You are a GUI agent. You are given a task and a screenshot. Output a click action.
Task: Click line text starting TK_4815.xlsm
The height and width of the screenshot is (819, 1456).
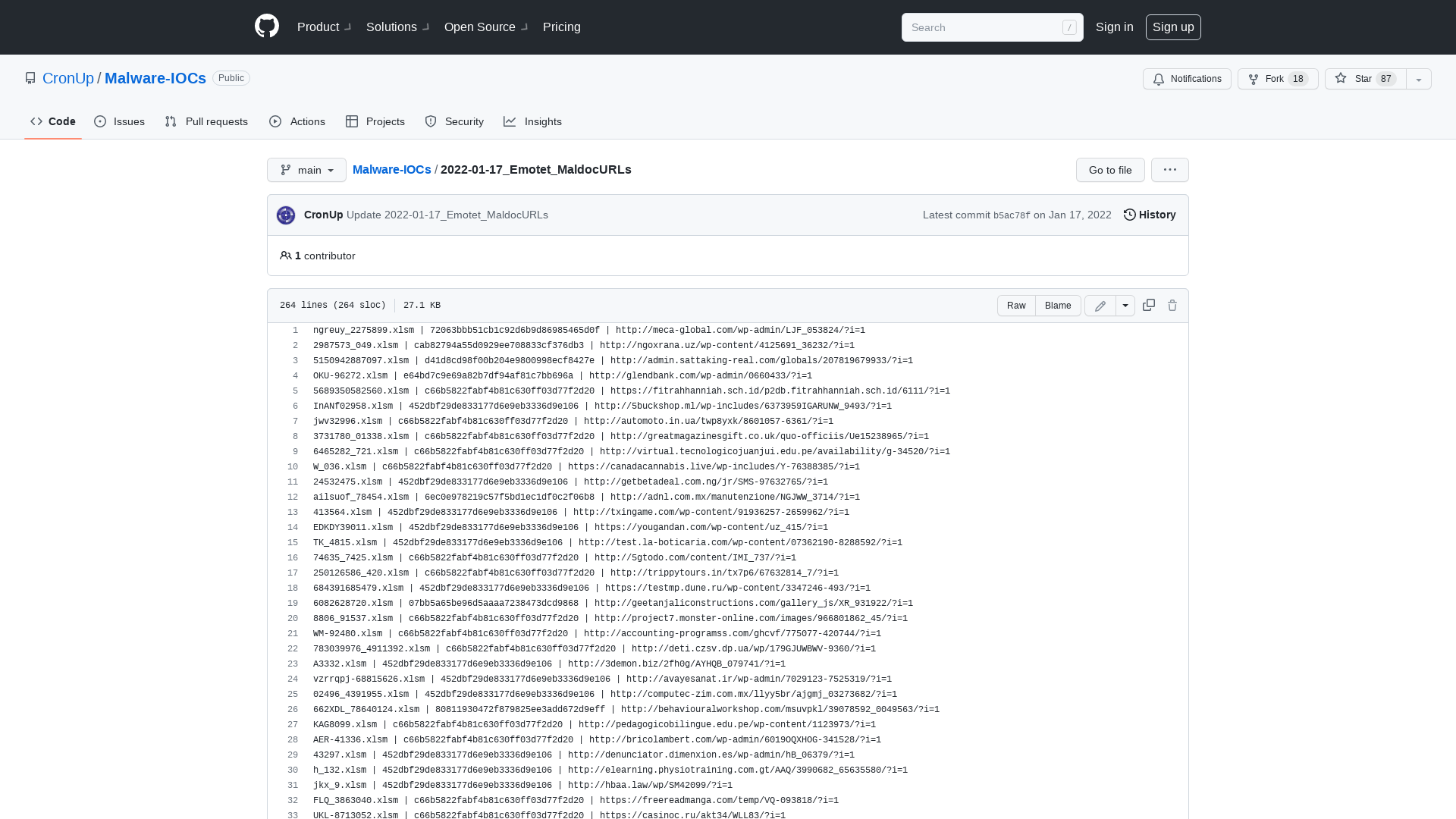point(607,542)
